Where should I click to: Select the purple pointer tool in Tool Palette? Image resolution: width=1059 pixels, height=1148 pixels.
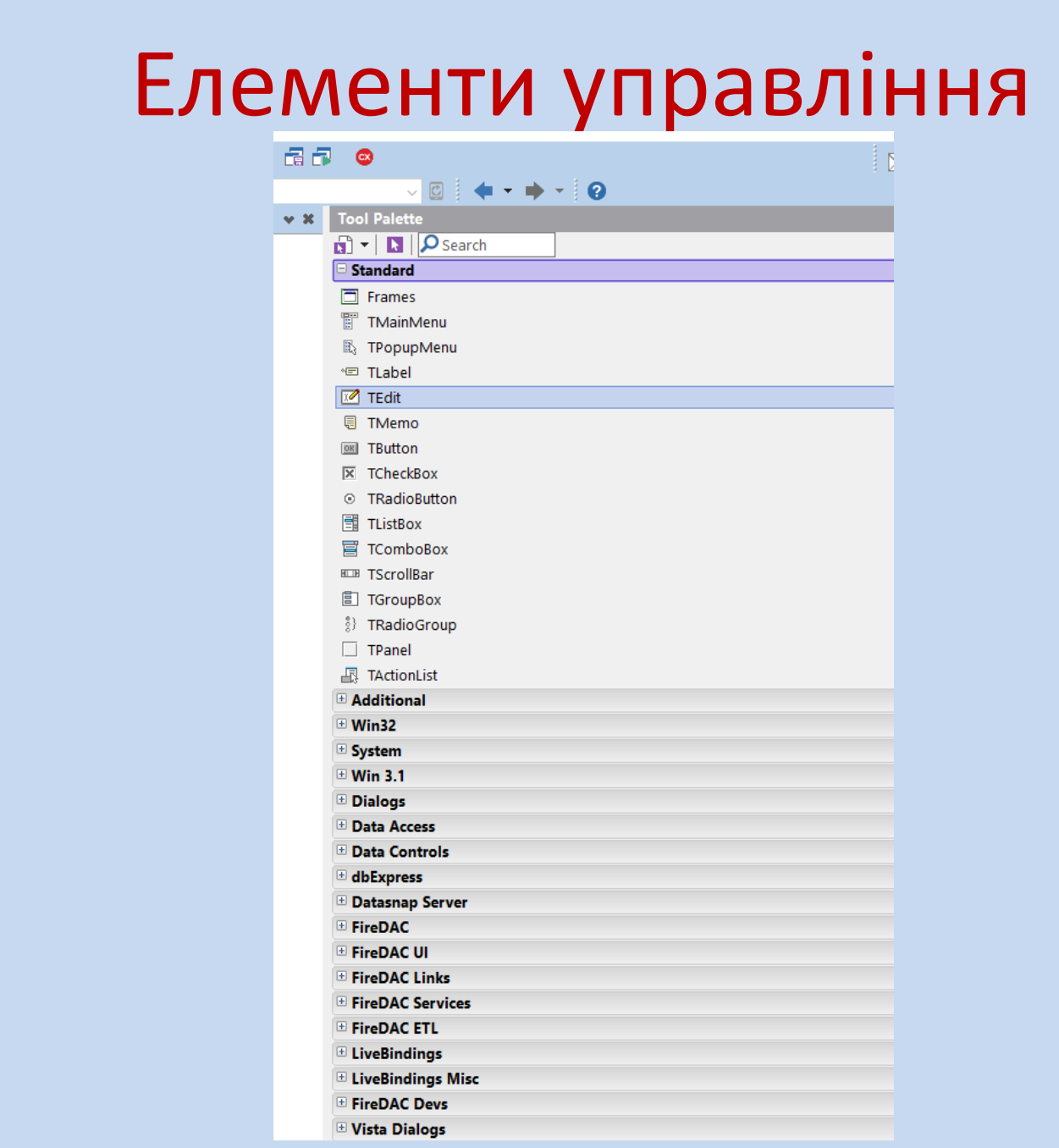coord(394,246)
